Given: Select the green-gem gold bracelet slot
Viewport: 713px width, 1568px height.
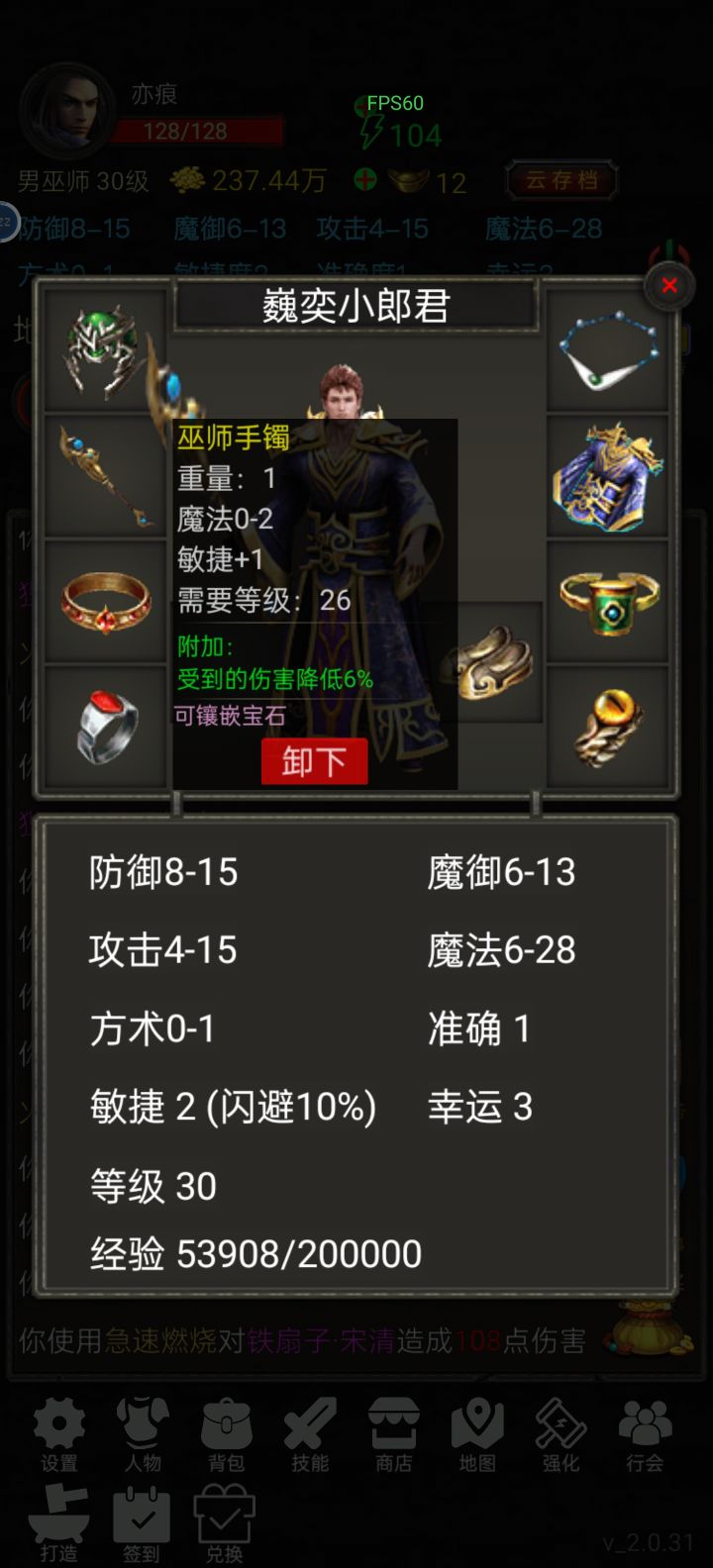Looking at the screenshot, I should [x=607, y=602].
